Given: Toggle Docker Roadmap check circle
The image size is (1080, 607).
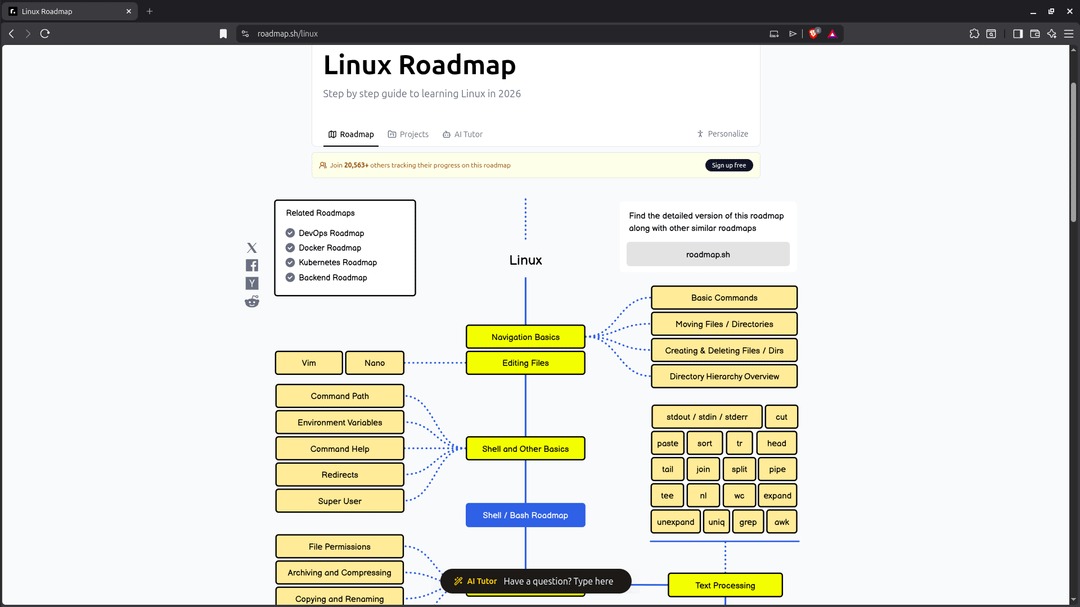Looking at the screenshot, I should coord(290,247).
